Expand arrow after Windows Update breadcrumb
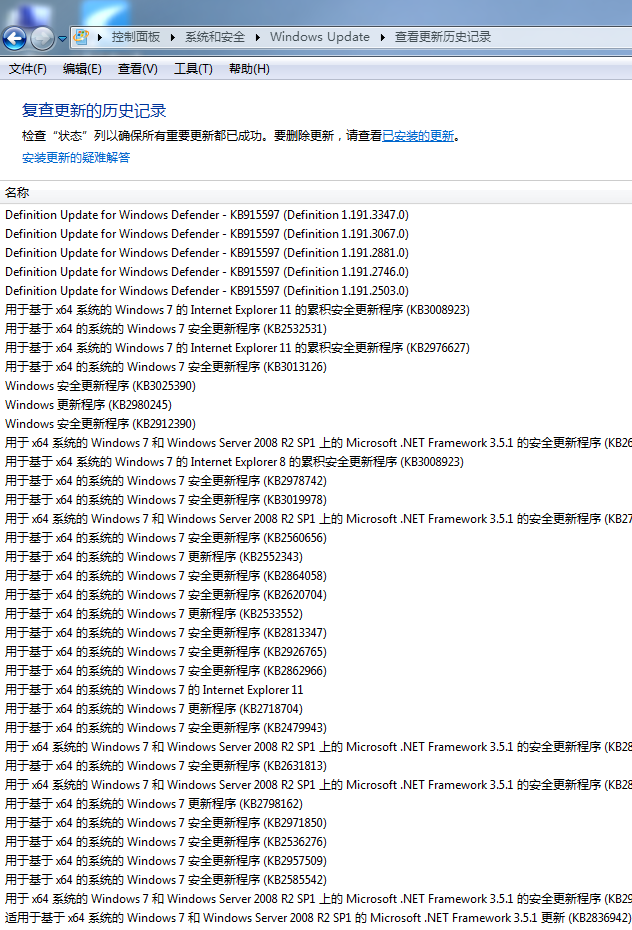The width and height of the screenshot is (632, 930). click(x=382, y=37)
